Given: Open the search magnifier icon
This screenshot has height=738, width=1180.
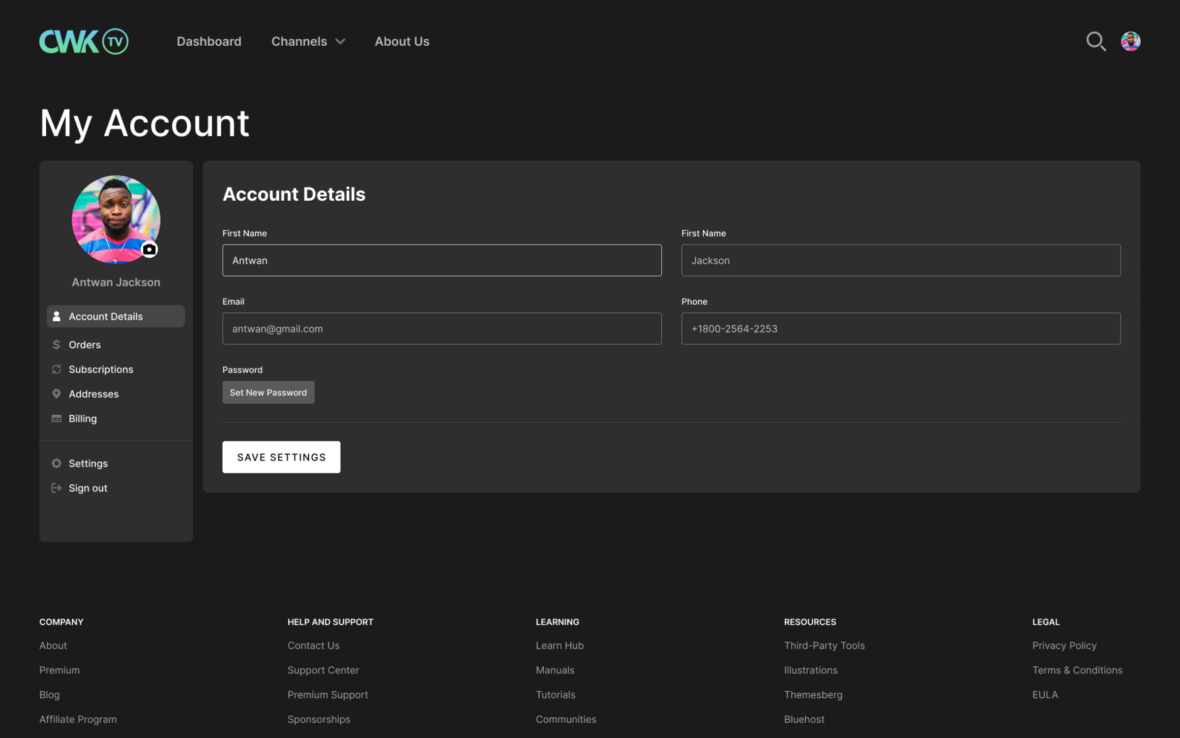Looking at the screenshot, I should (x=1095, y=41).
